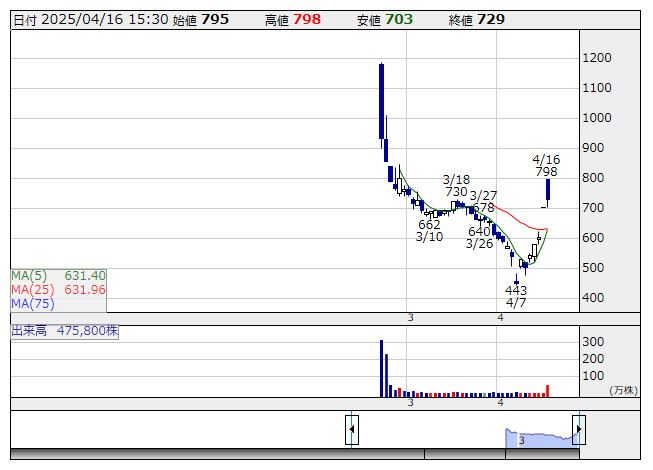Image resolution: width=653 pixels, height=470 pixels.
Task: Click the 443 4/7 low annotation
Action: [x=516, y=296]
